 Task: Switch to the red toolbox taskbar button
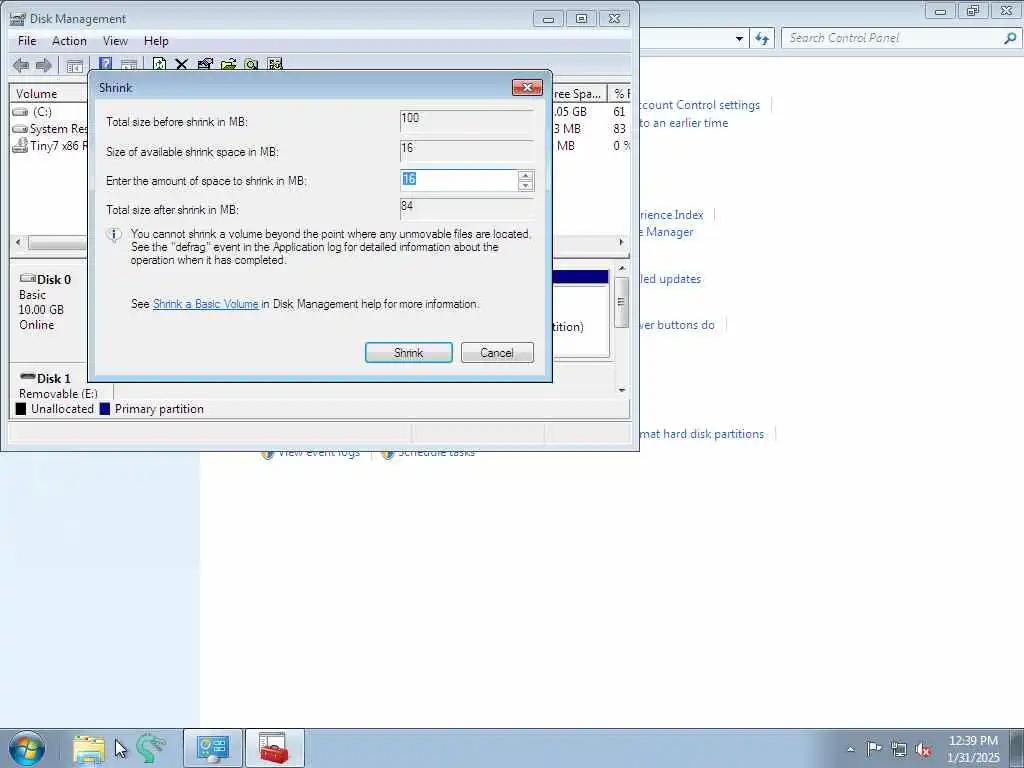tap(274, 748)
